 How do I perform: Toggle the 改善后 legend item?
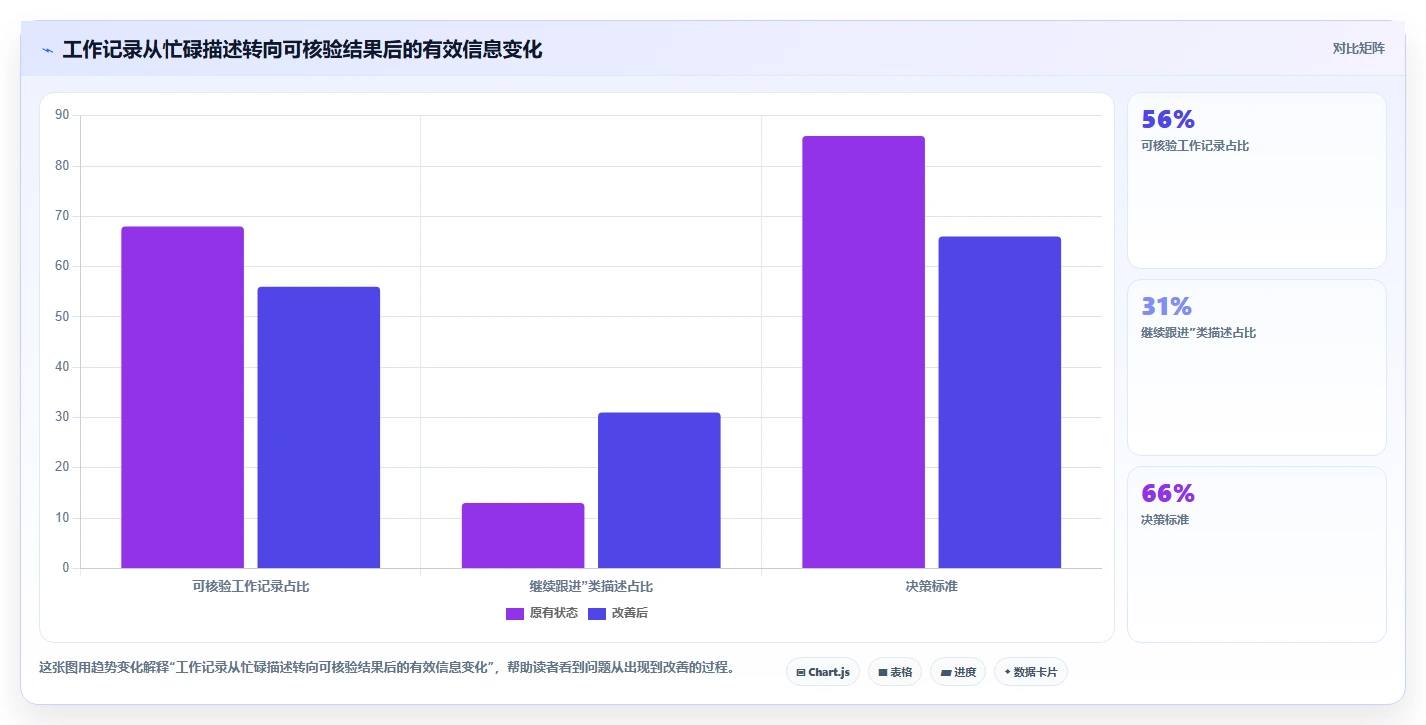[x=618, y=613]
